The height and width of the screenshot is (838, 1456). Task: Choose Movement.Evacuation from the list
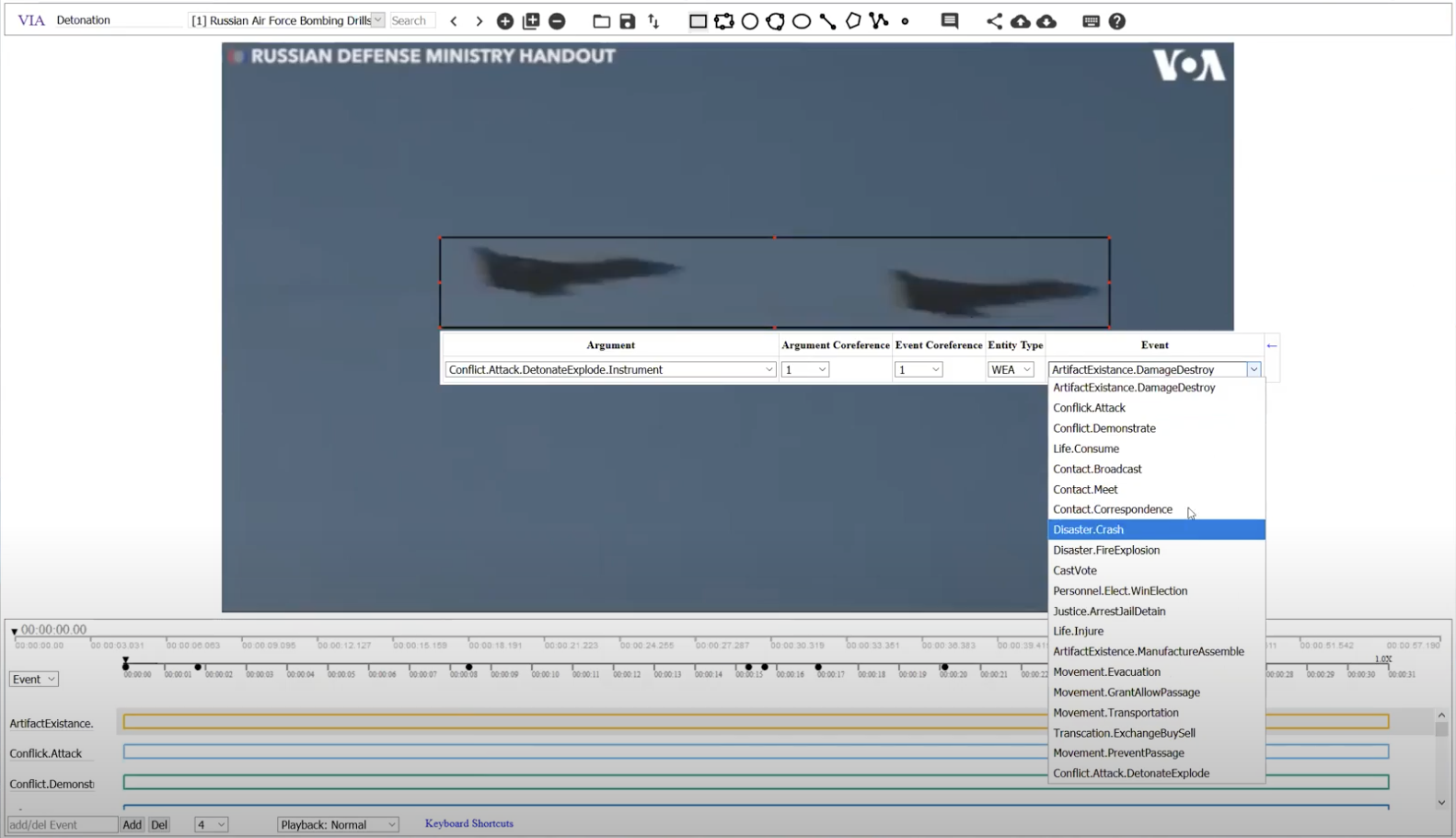pyautogui.click(x=1156, y=671)
